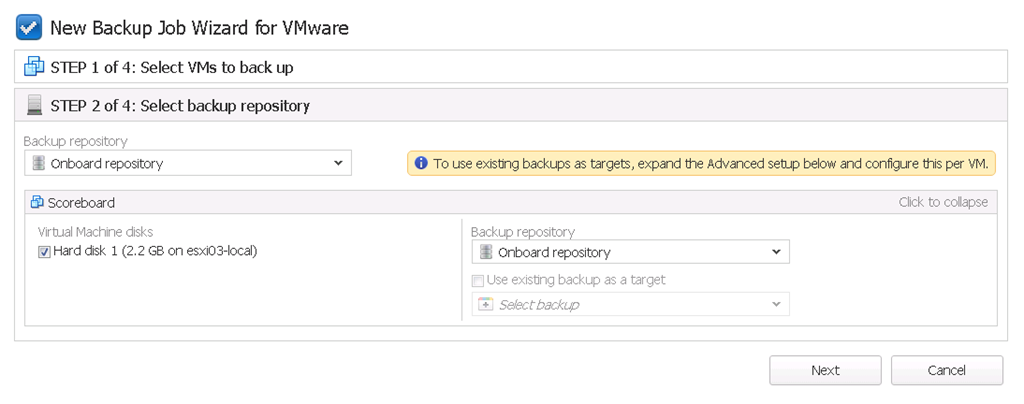Click the Hard disk 1 label text

pos(155,251)
